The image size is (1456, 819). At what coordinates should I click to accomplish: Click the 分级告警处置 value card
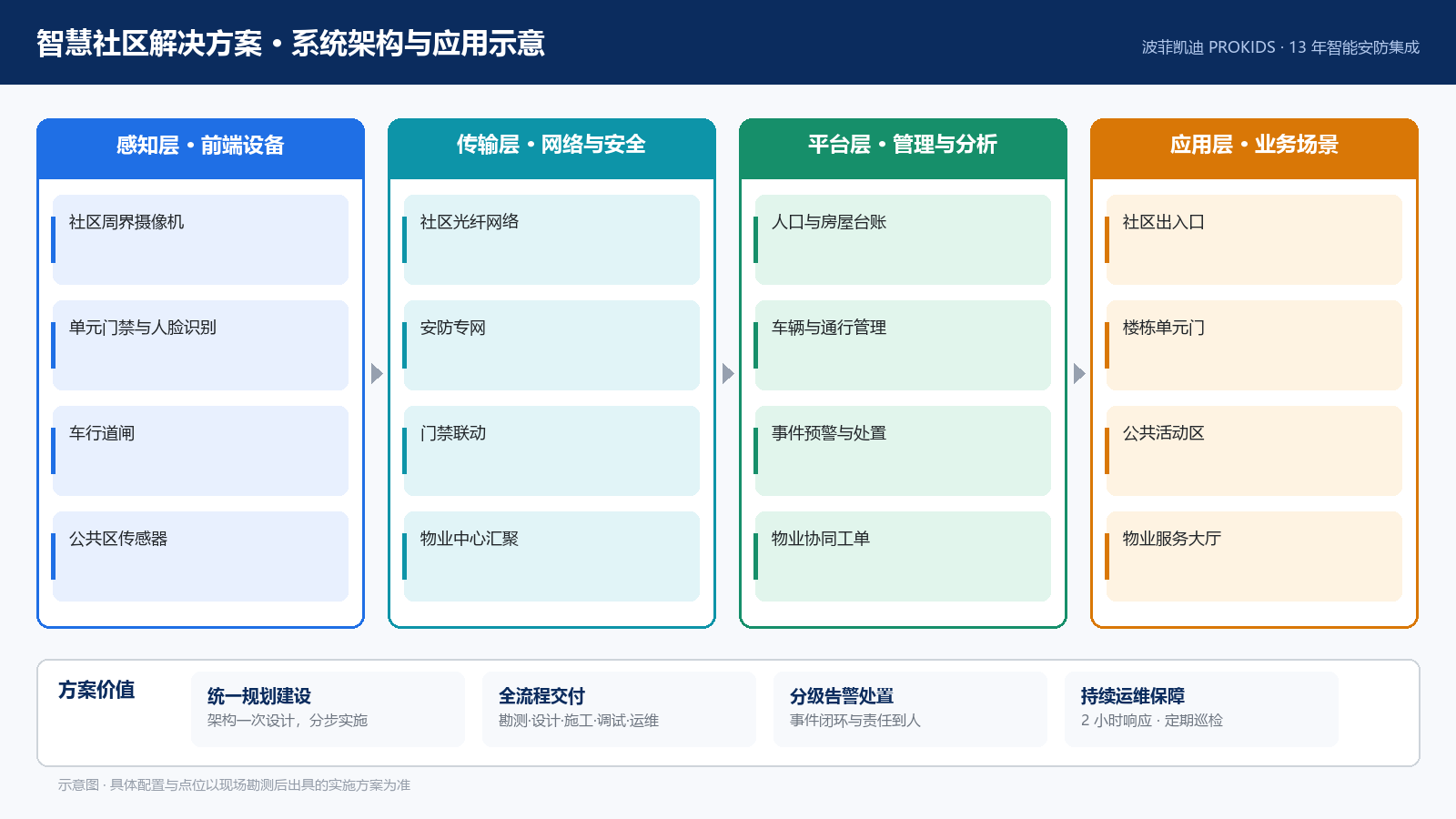(x=910, y=709)
